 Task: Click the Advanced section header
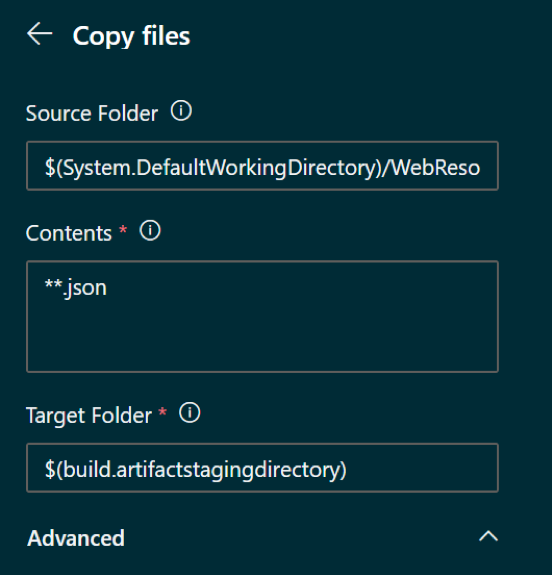pyautogui.click(x=76, y=538)
